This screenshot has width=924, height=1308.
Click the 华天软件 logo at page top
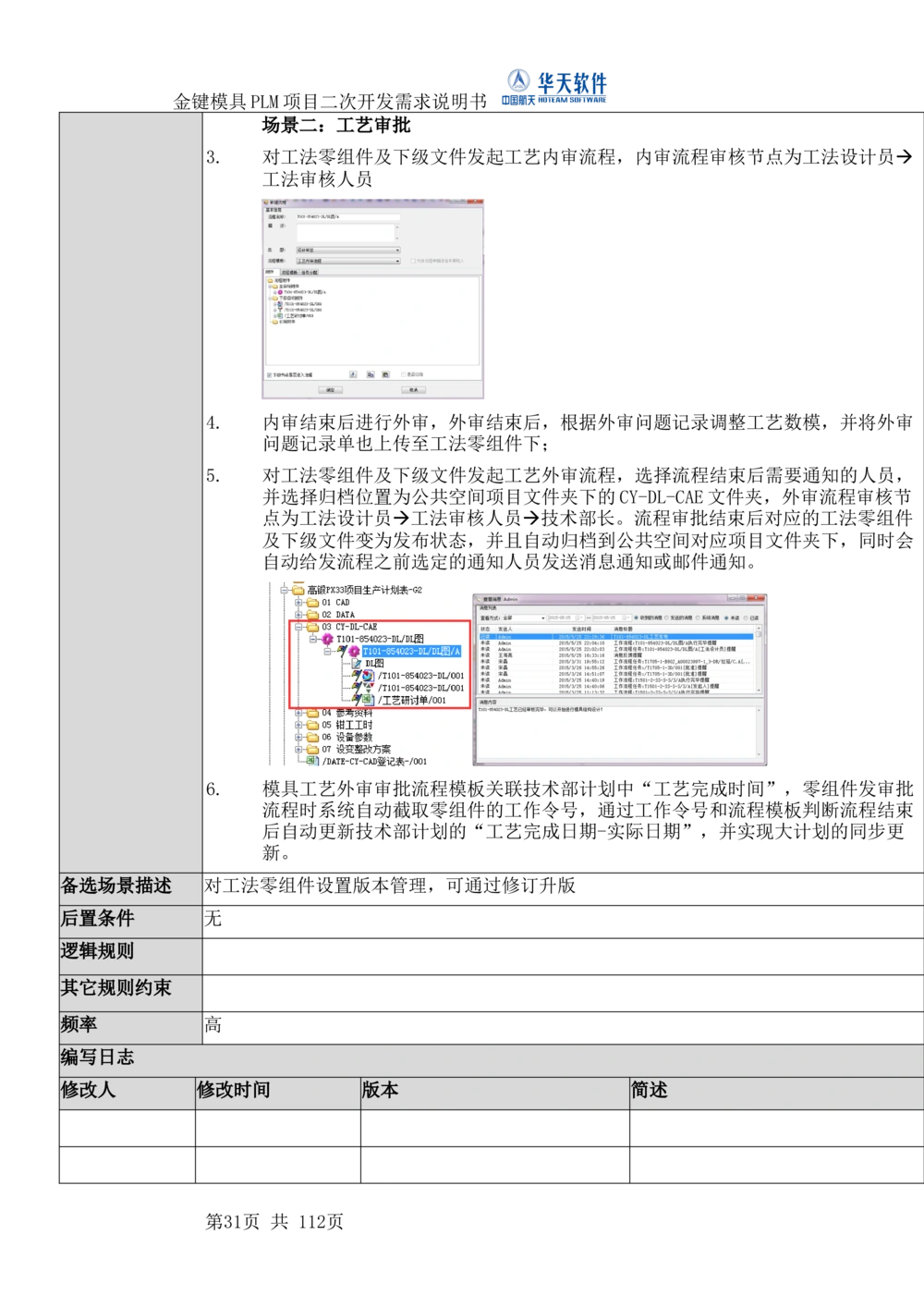tap(555, 88)
